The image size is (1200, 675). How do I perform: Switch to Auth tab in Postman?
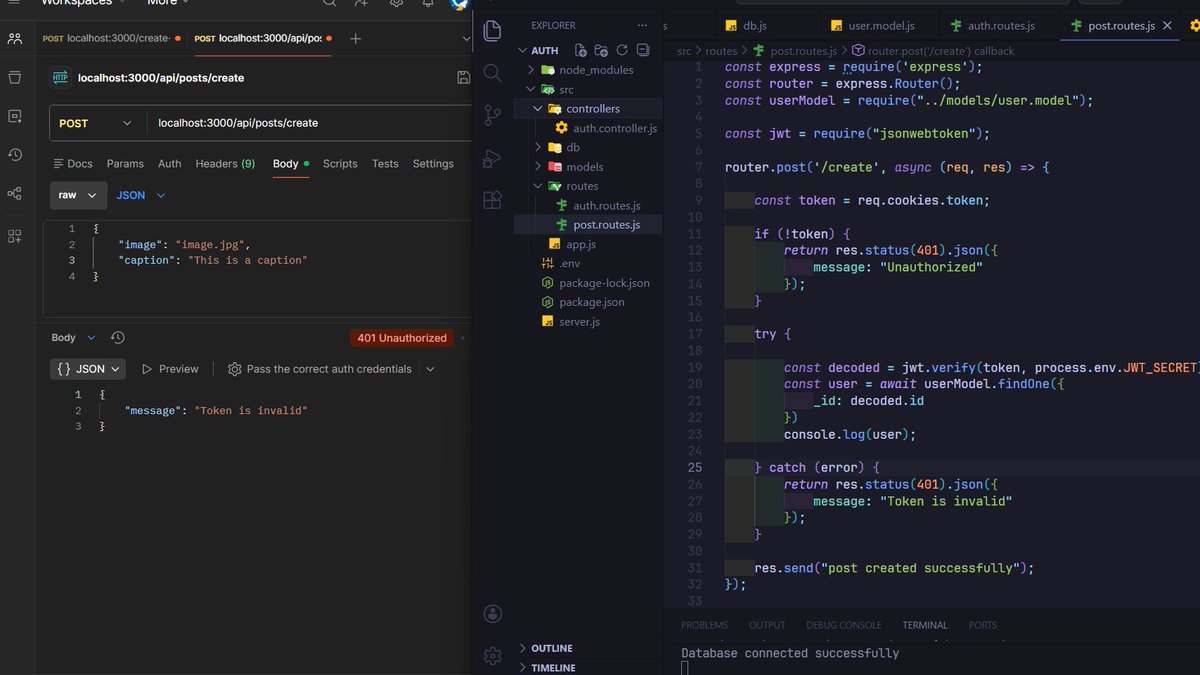point(170,164)
